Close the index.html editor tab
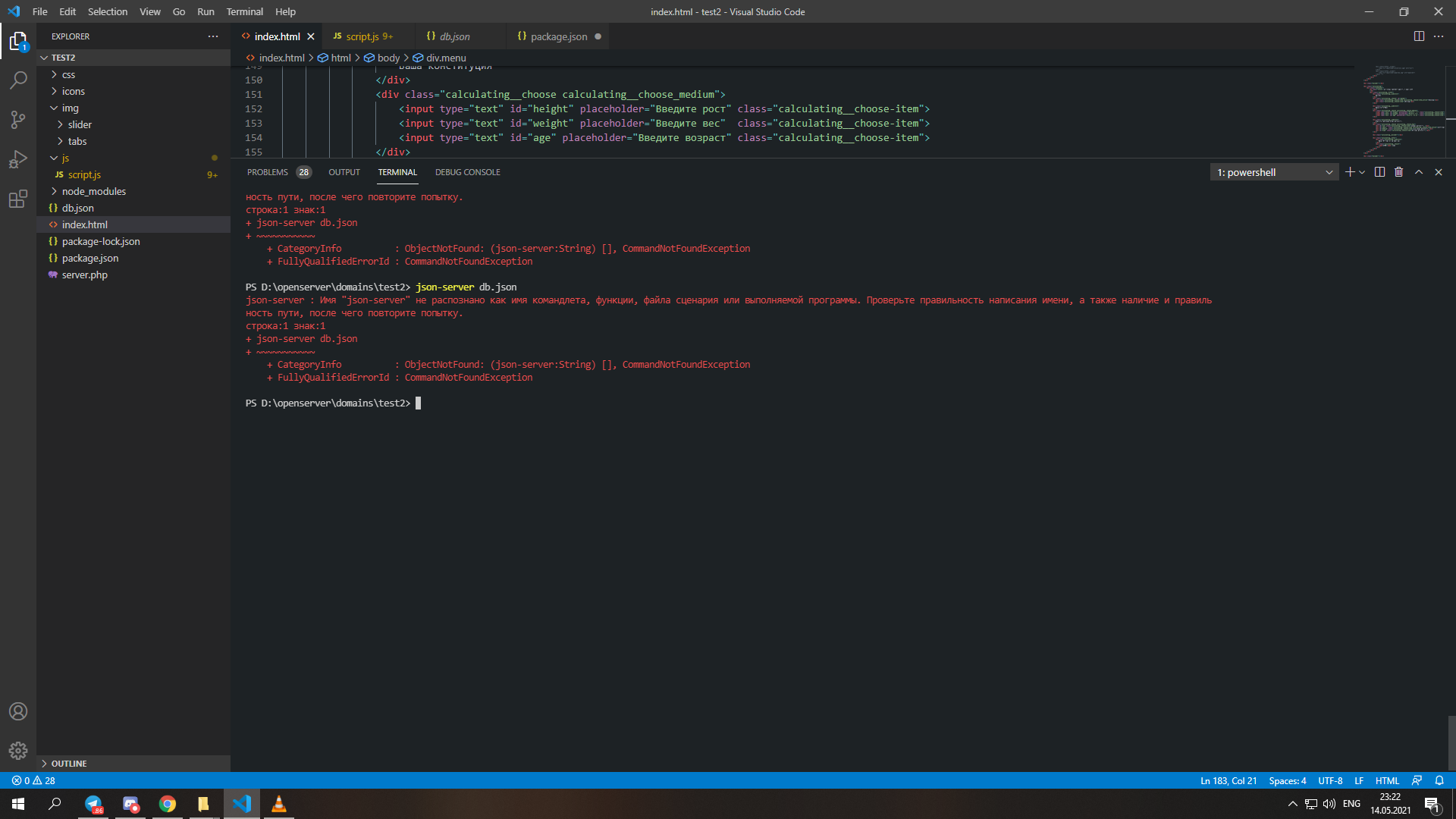Viewport: 1456px width, 819px height. (x=311, y=36)
